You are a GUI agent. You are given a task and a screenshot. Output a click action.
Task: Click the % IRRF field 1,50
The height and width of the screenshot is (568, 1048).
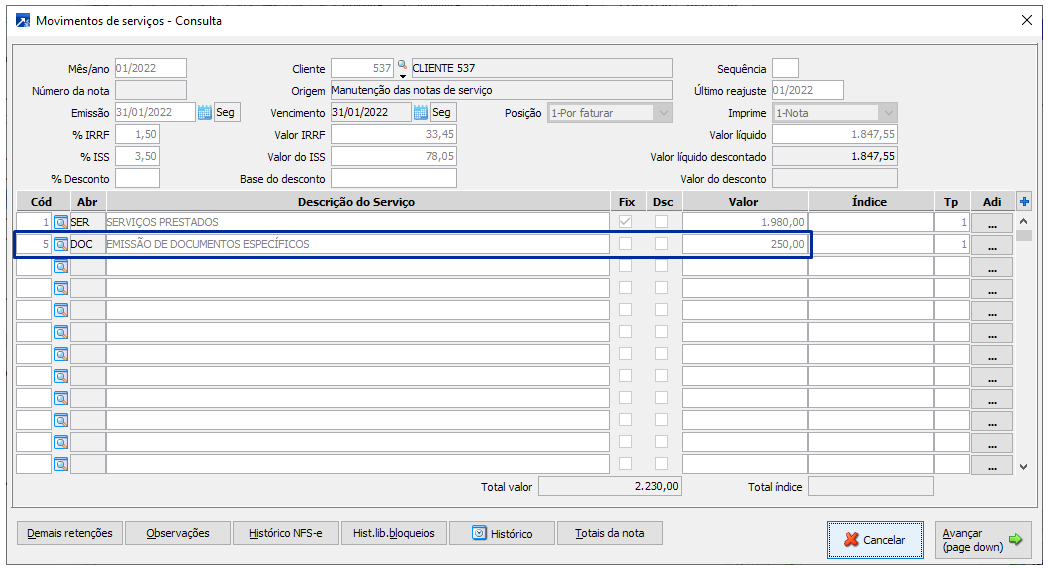tap(137, 134)
